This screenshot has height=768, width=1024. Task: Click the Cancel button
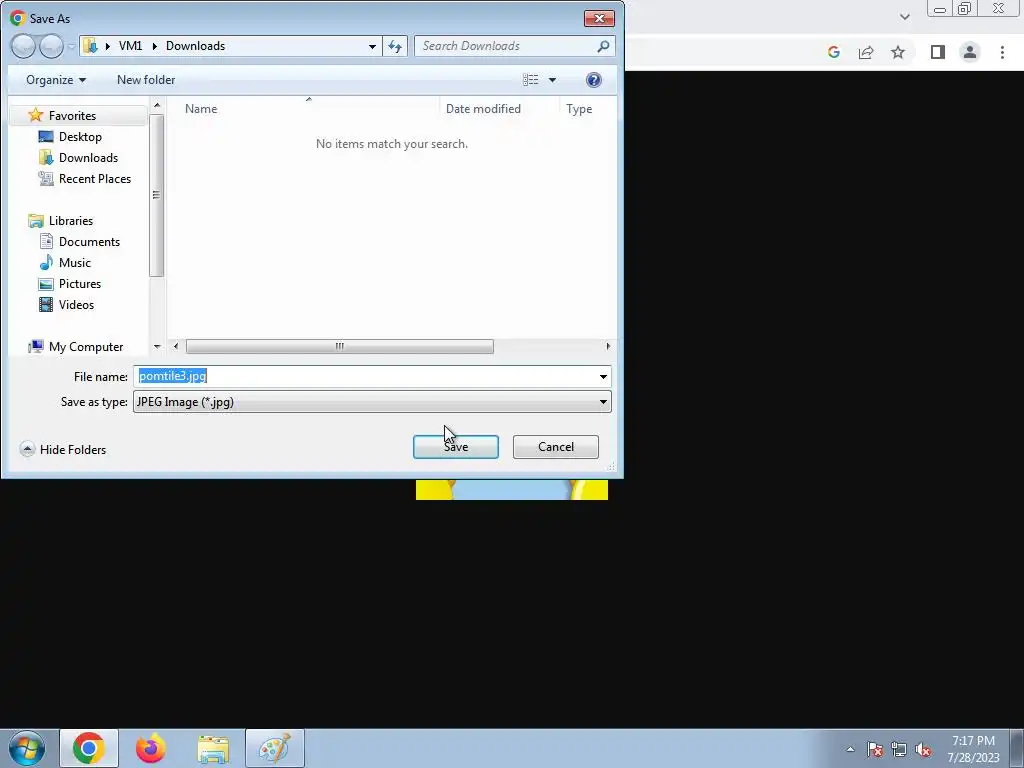click(556, 447)
